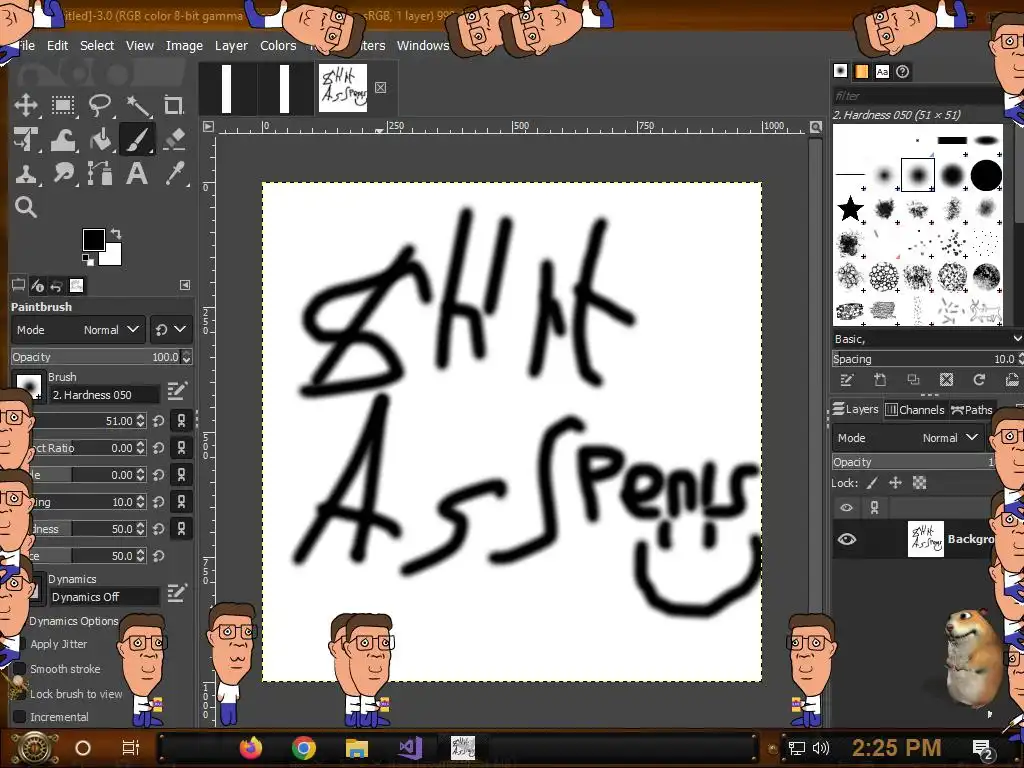Open the Colors menu
Viewport: 1024px width, 768px height.
(x=278, y=45)
